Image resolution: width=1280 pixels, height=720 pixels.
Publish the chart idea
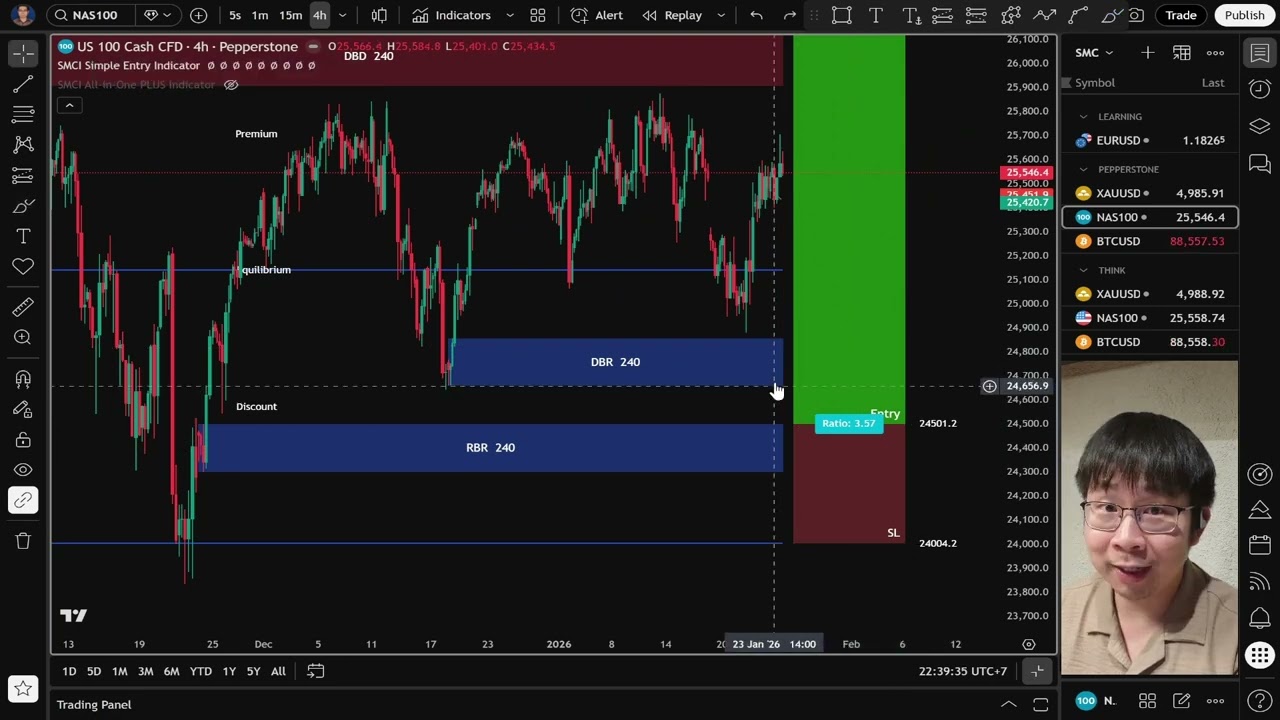click(1244, 15)
